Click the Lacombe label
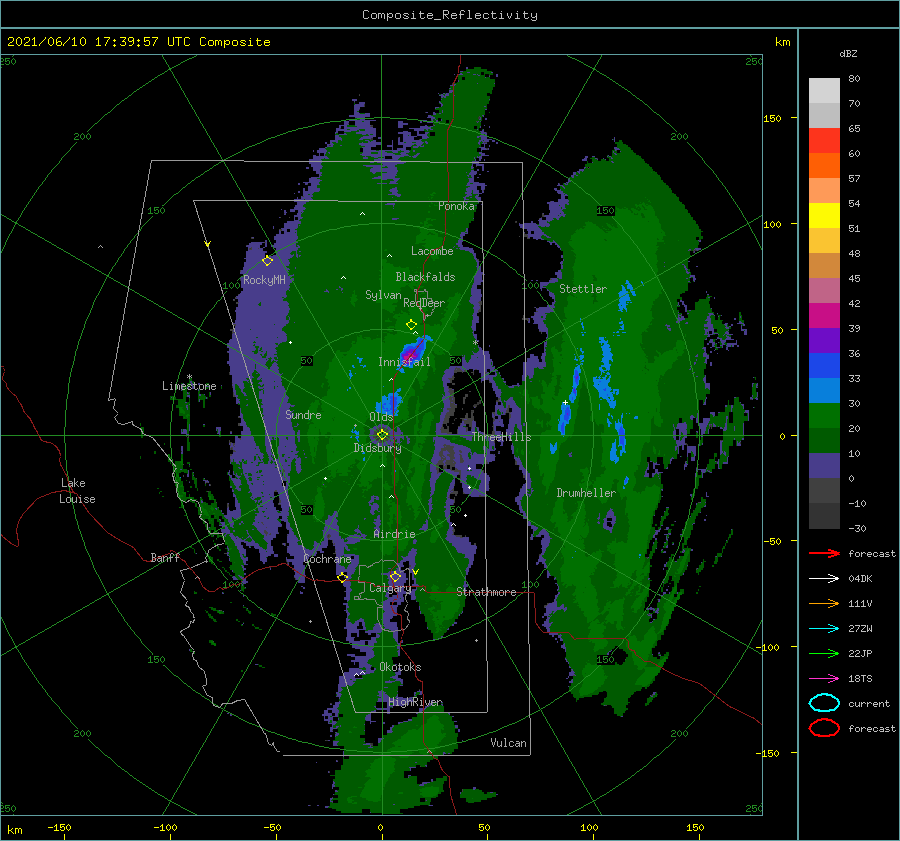This screenshot has width=900, height=841. [x=432, y=251]
